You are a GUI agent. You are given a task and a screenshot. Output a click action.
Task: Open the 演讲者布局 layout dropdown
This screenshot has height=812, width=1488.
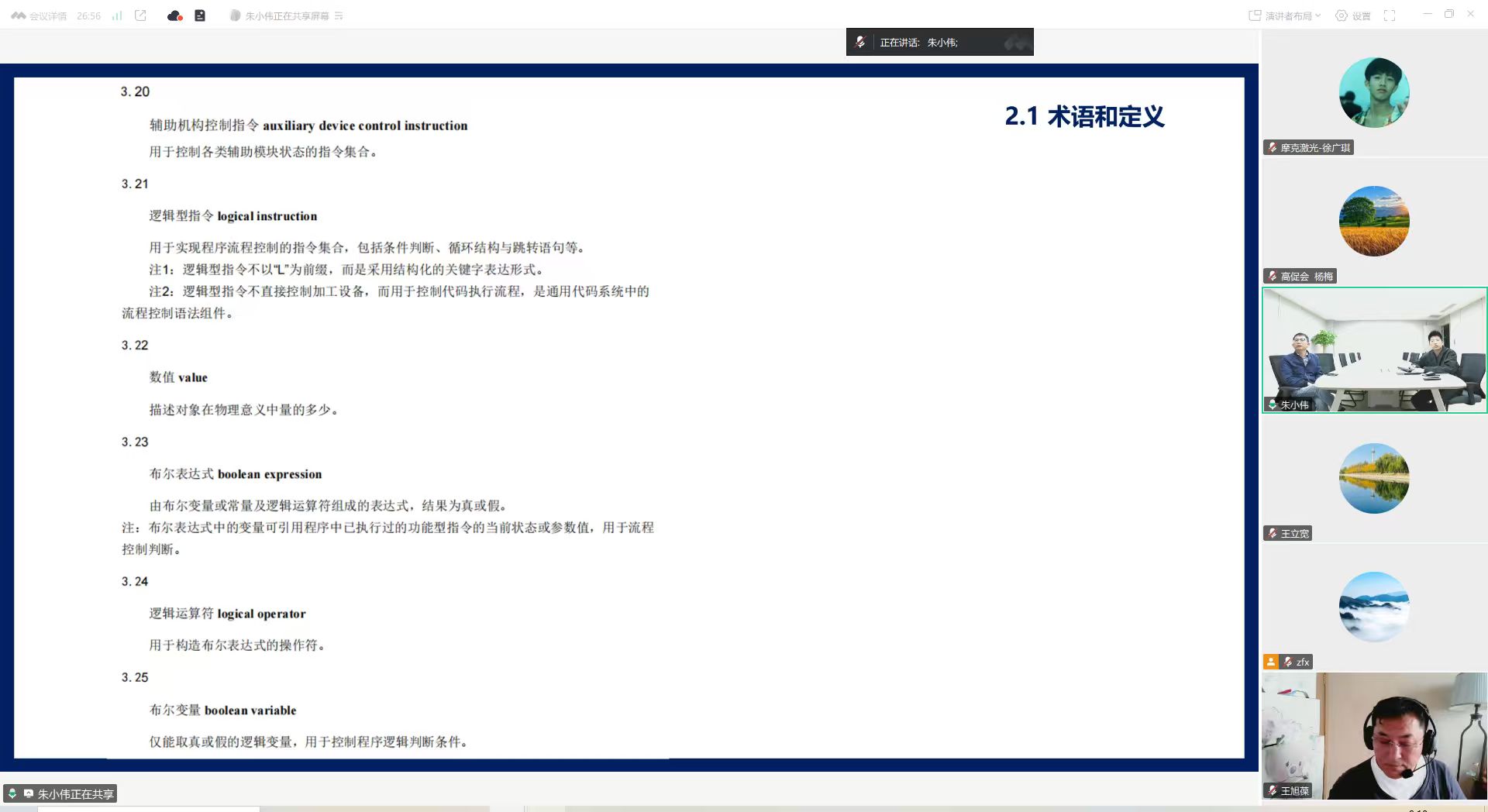pyautogui.click(x=1285, y=15)
